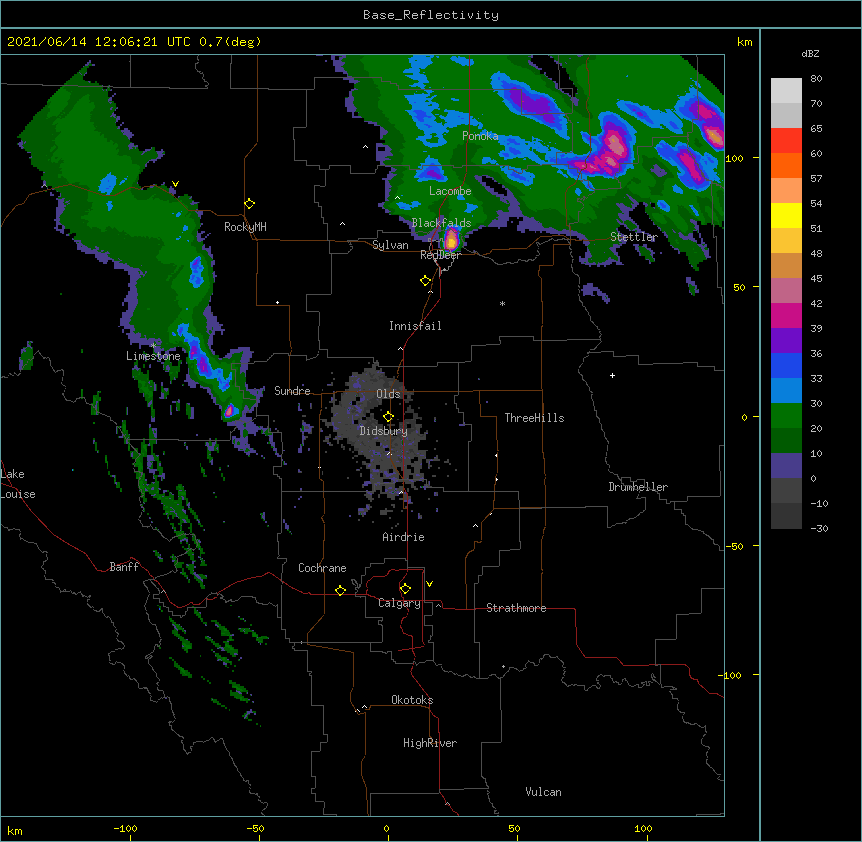
Task: Click the Calgary city label
Action: coord(400,603)
